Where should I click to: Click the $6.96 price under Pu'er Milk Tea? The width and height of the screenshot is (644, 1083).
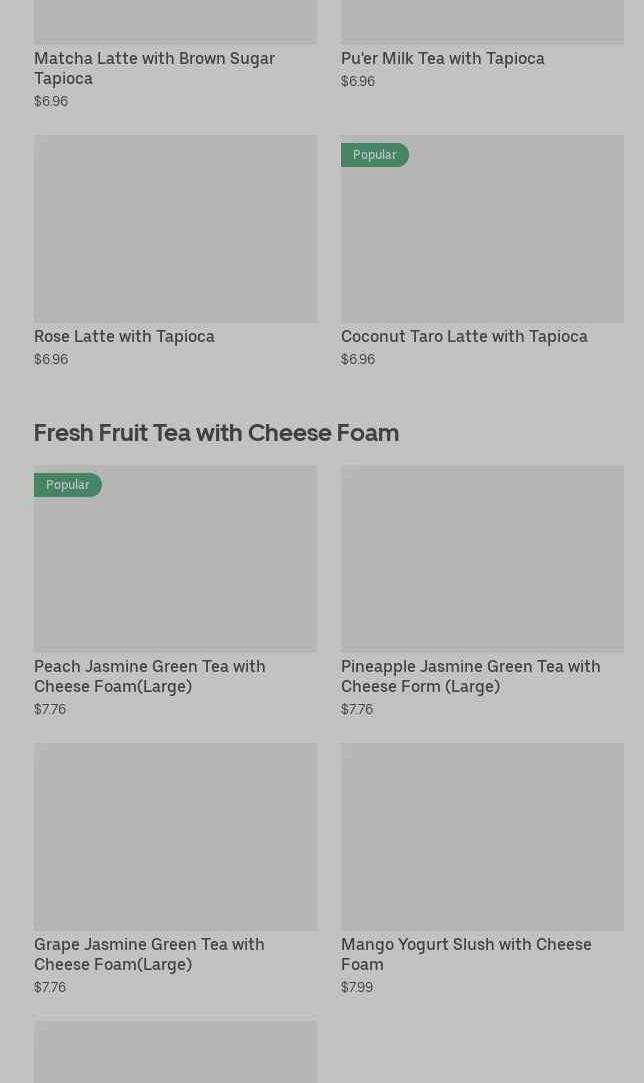click(x=358, y=81)
